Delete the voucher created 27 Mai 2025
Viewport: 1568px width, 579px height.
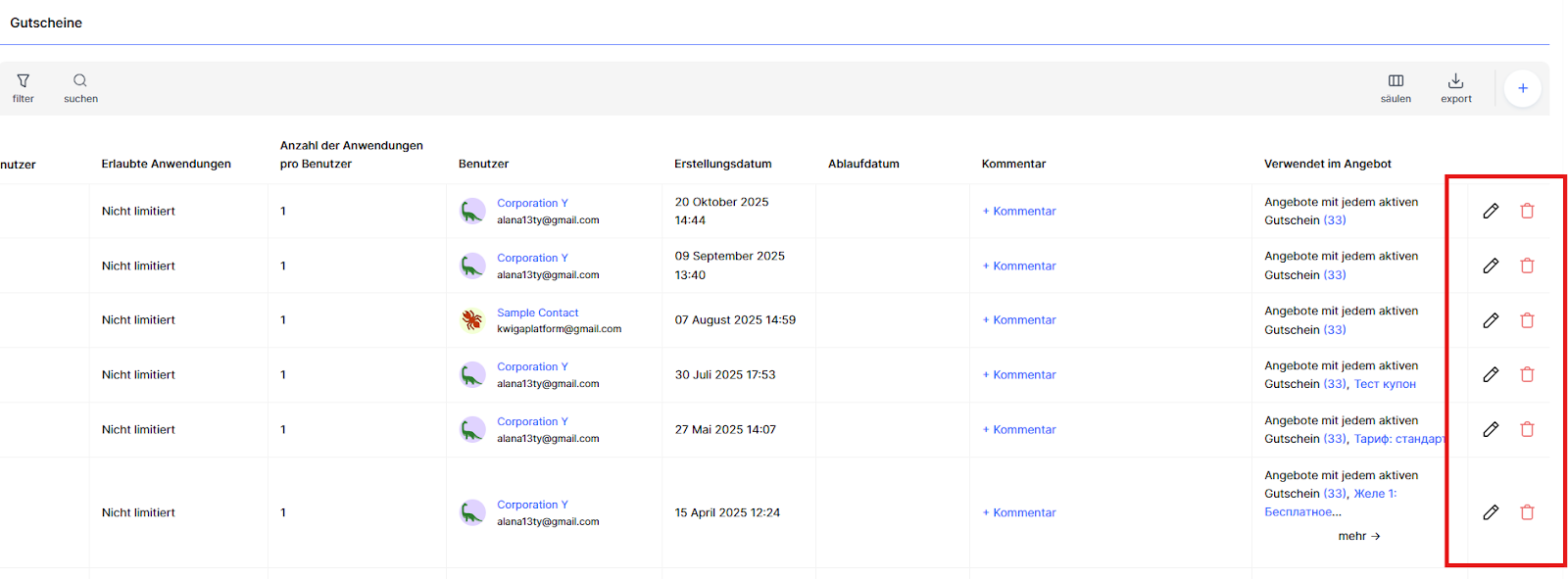click(1527, 429)
